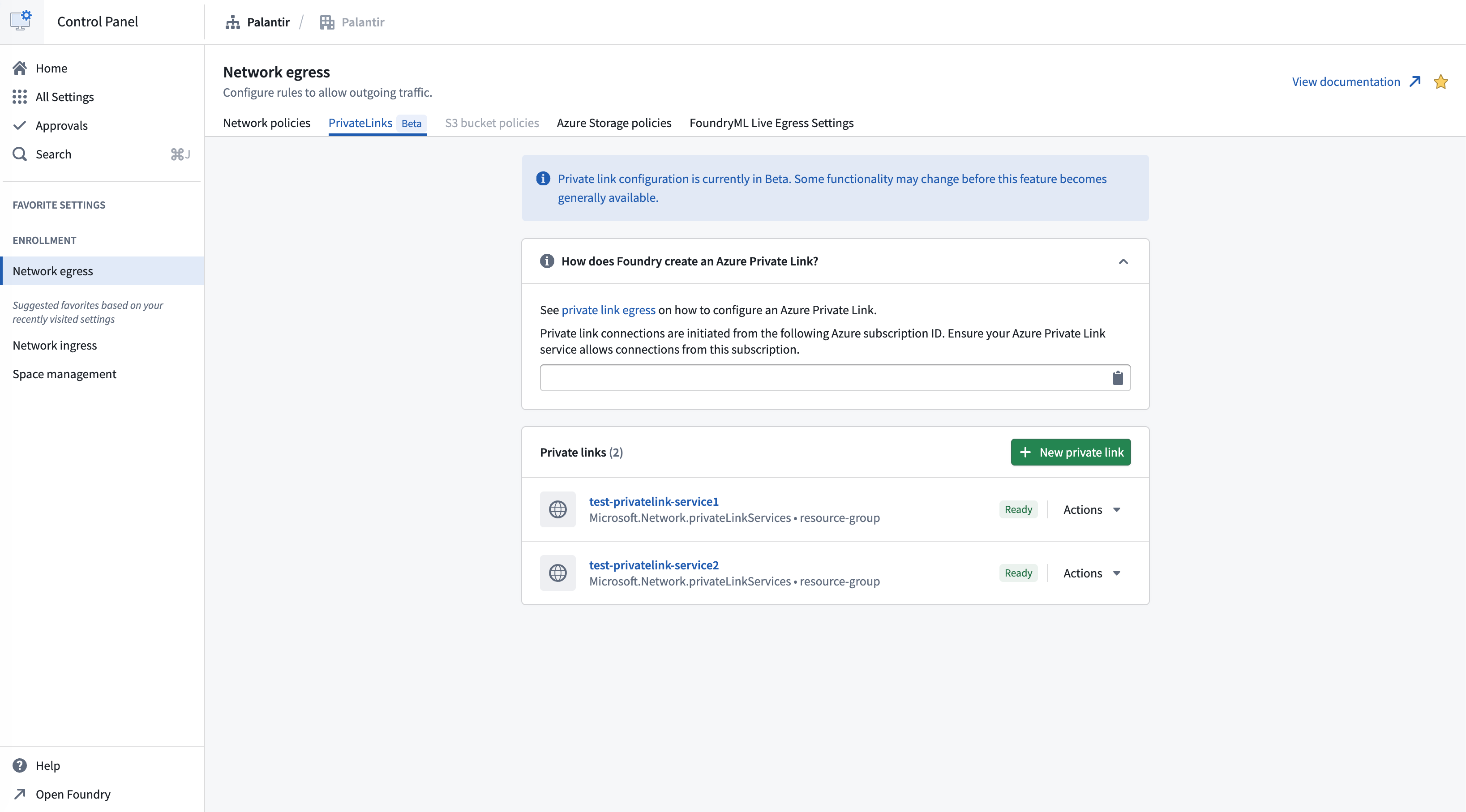This screenshot has height=812, width=1466.
Task: Open Help with the question mark icon
Action: point(20,765)
